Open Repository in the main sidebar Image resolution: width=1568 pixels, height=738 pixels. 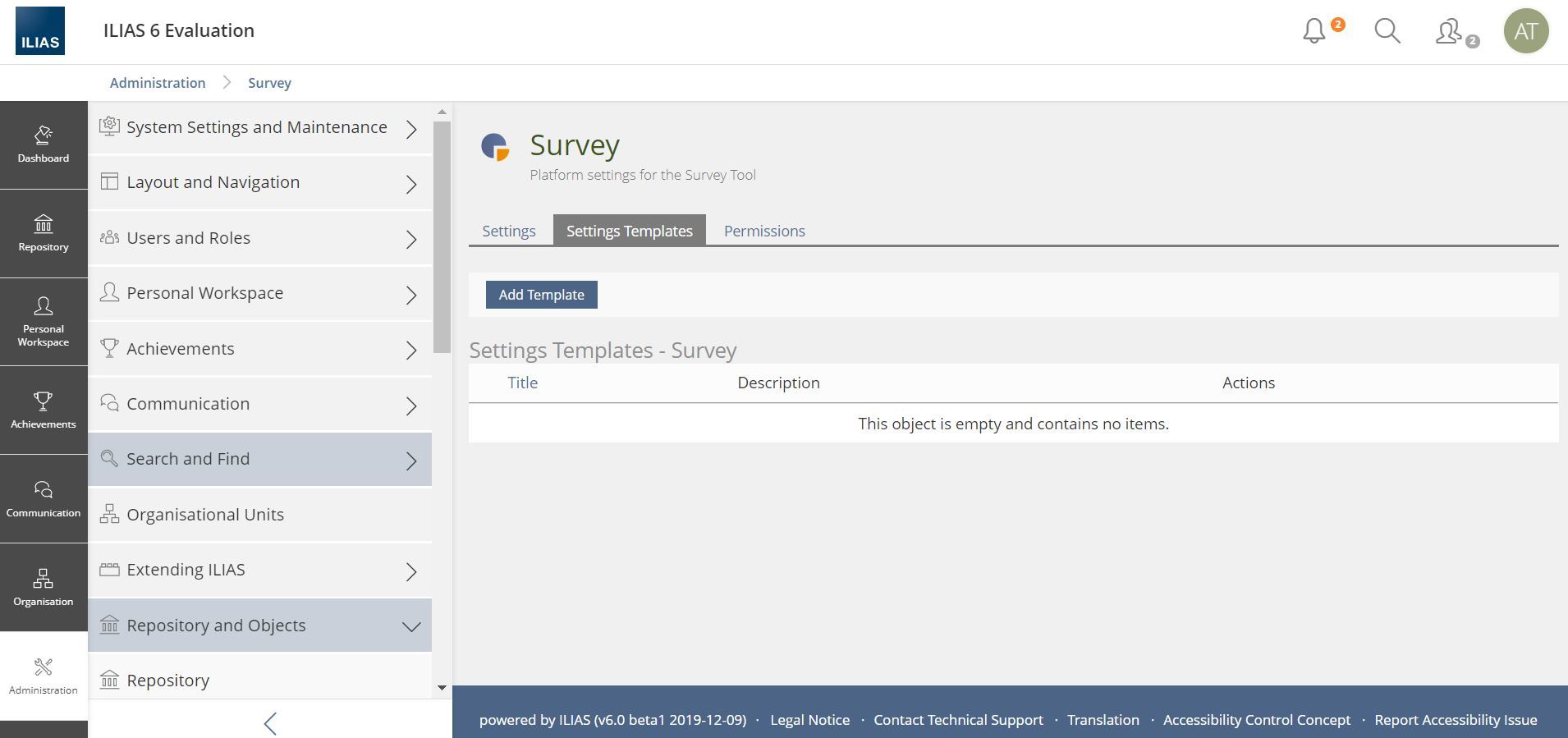[x=44, y=233]
